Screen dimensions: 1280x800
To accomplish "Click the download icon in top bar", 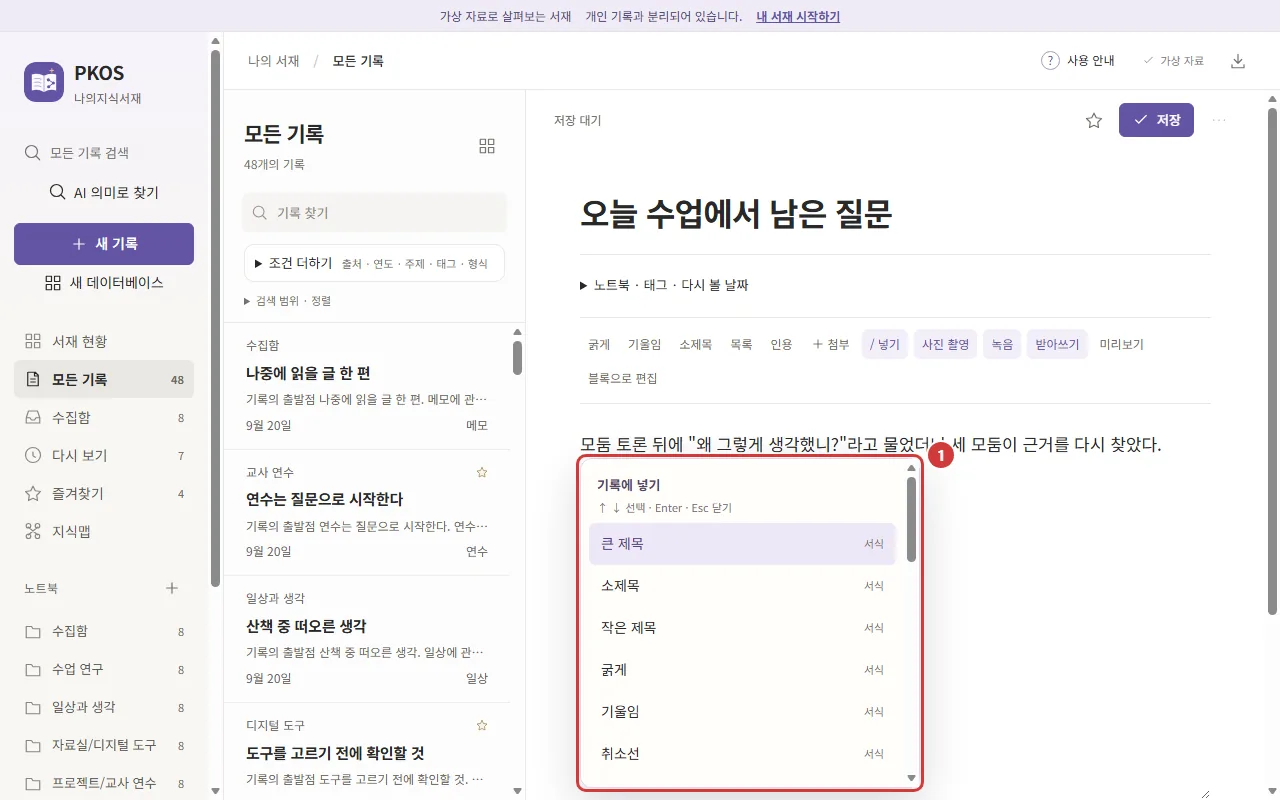I will (1238, 61).
